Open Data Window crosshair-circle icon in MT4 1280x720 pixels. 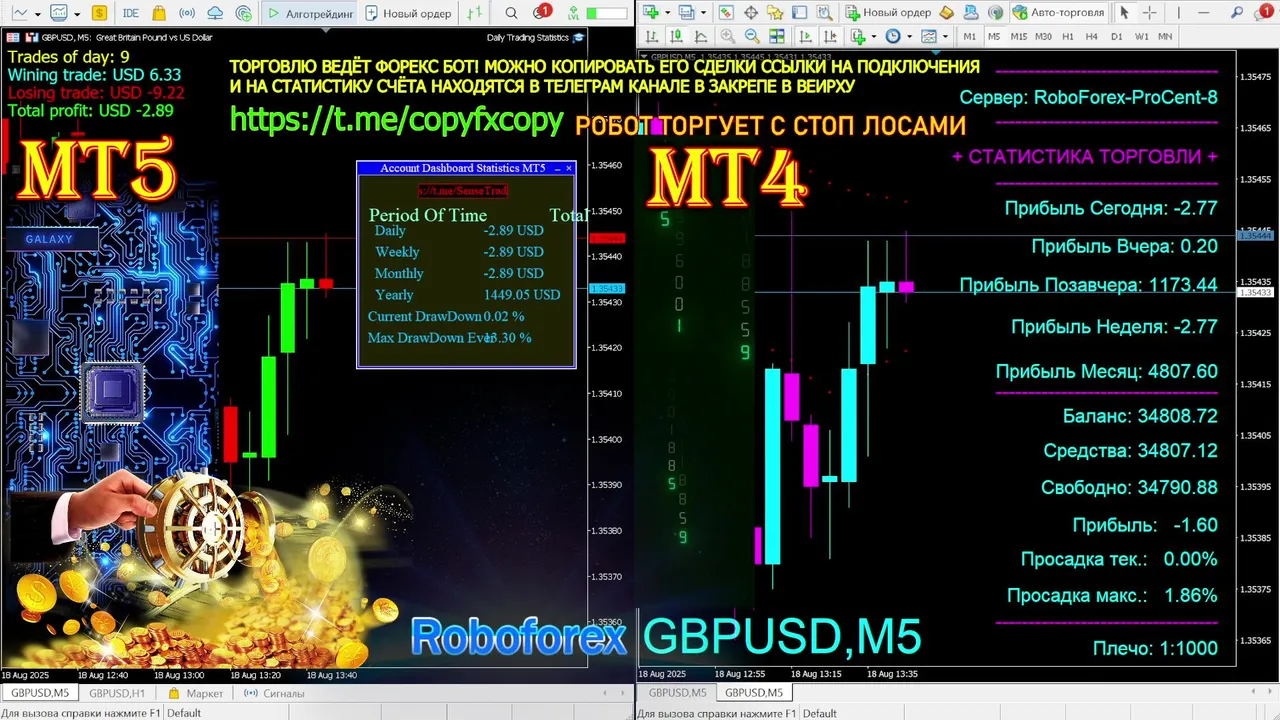tap(750, 12)
